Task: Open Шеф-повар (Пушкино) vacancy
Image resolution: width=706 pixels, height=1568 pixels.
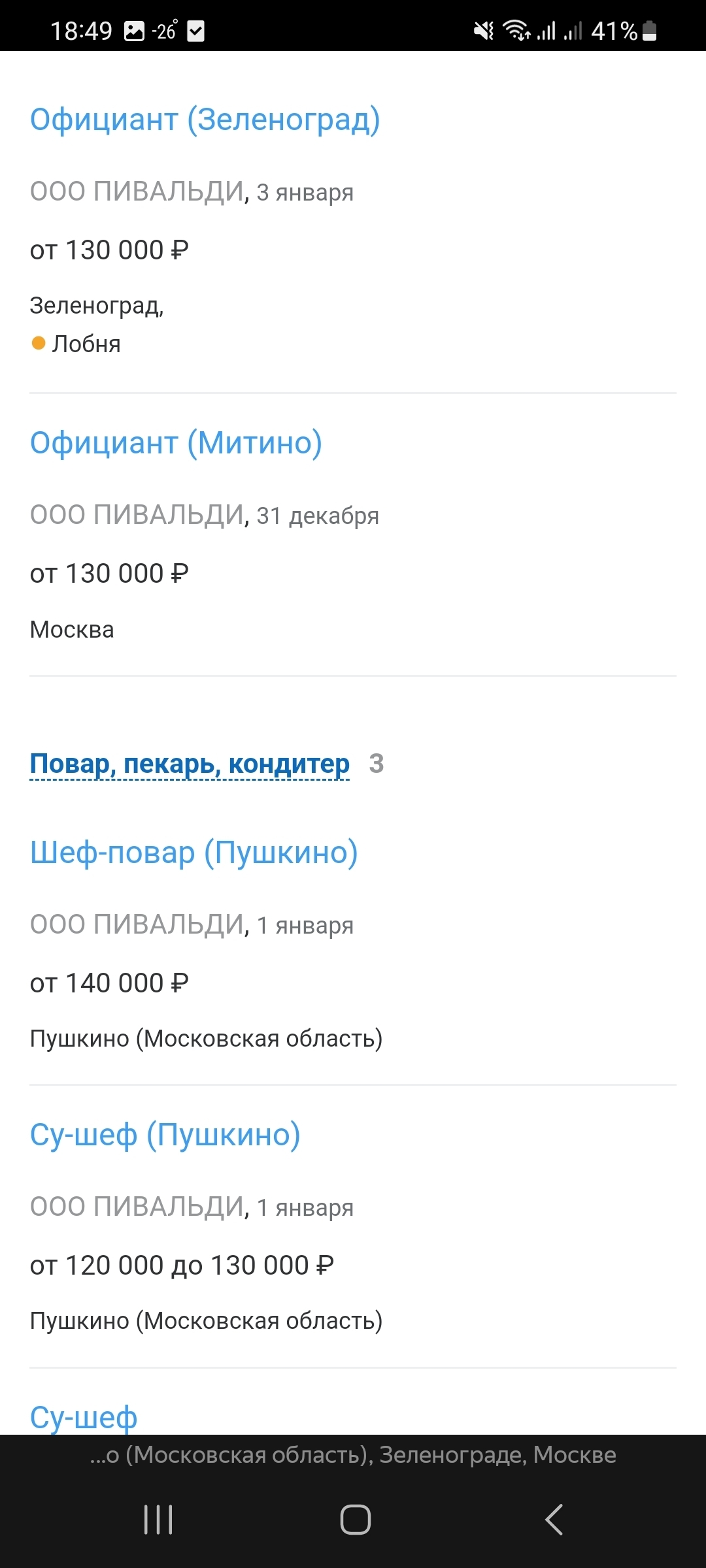Action: (193, 853)
